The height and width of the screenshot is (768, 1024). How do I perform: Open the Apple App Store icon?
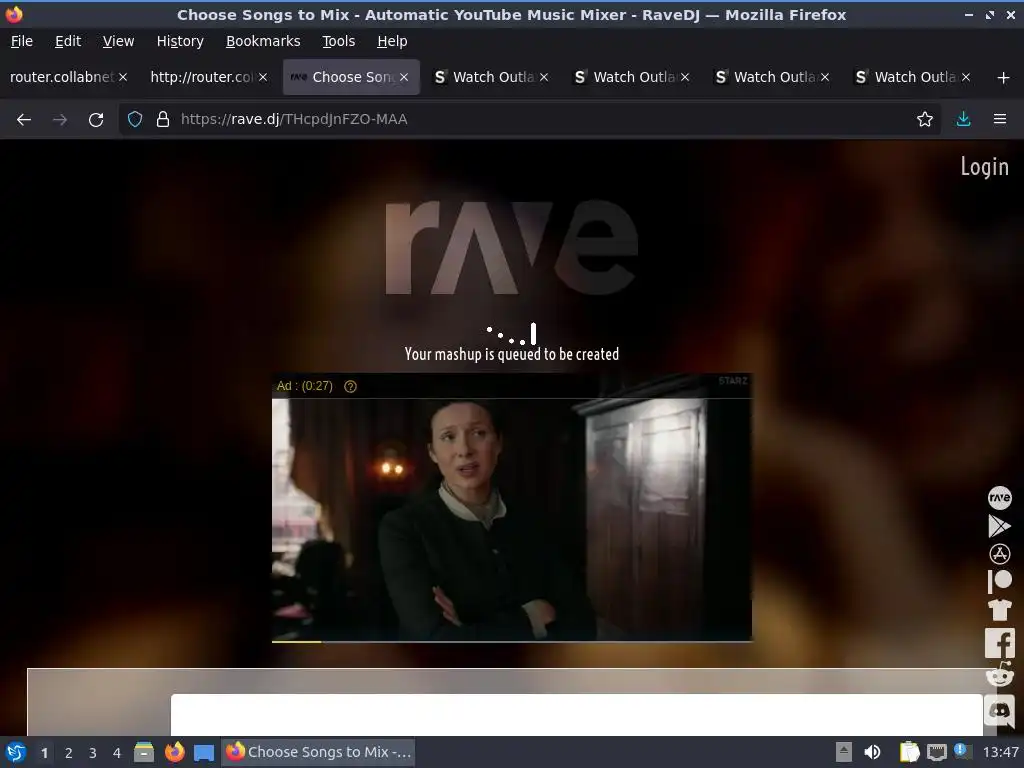pyautogui.click(x=999, y=554)
